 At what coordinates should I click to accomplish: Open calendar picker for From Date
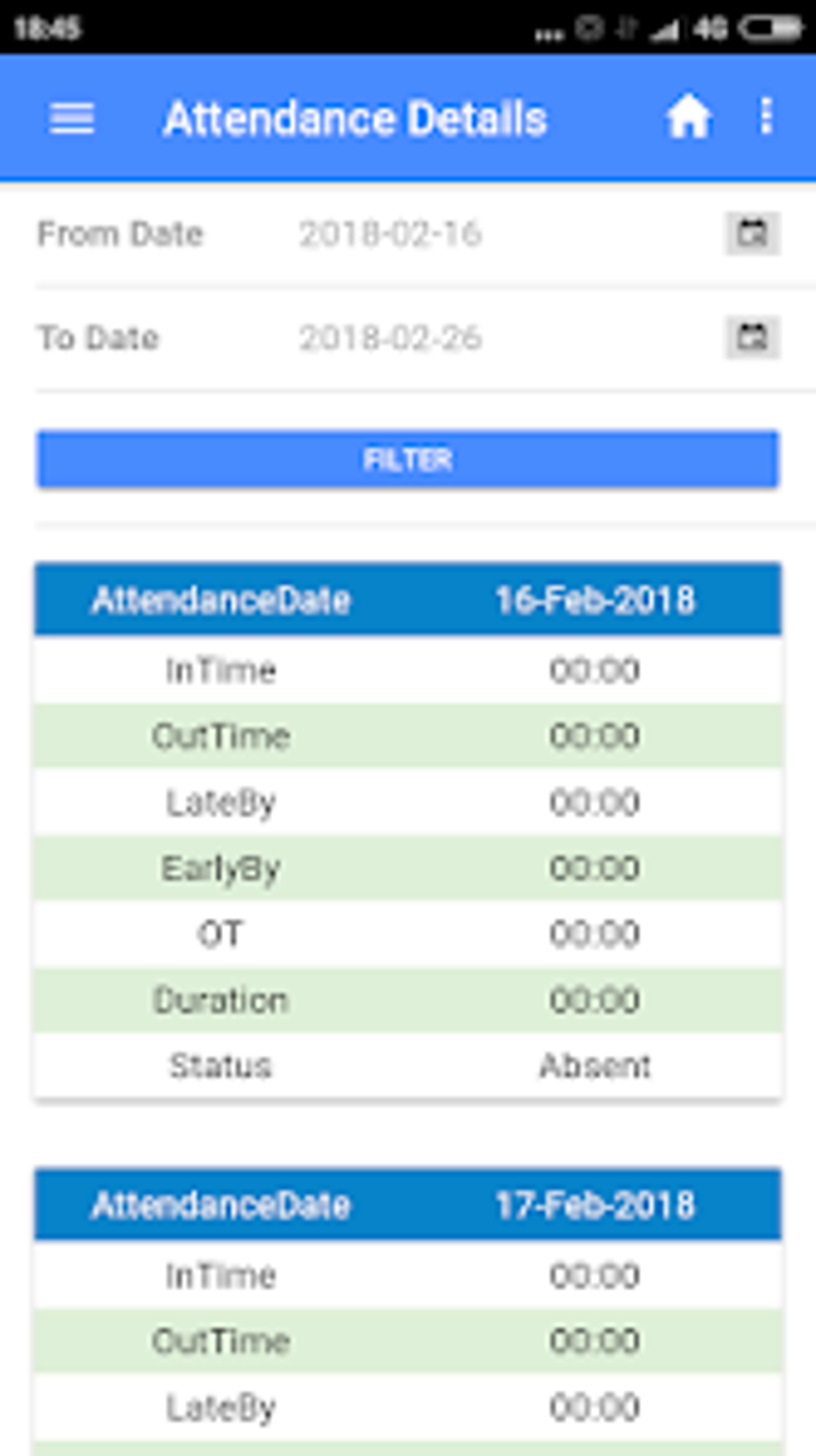pyautogui.click(x=752, y=234)
